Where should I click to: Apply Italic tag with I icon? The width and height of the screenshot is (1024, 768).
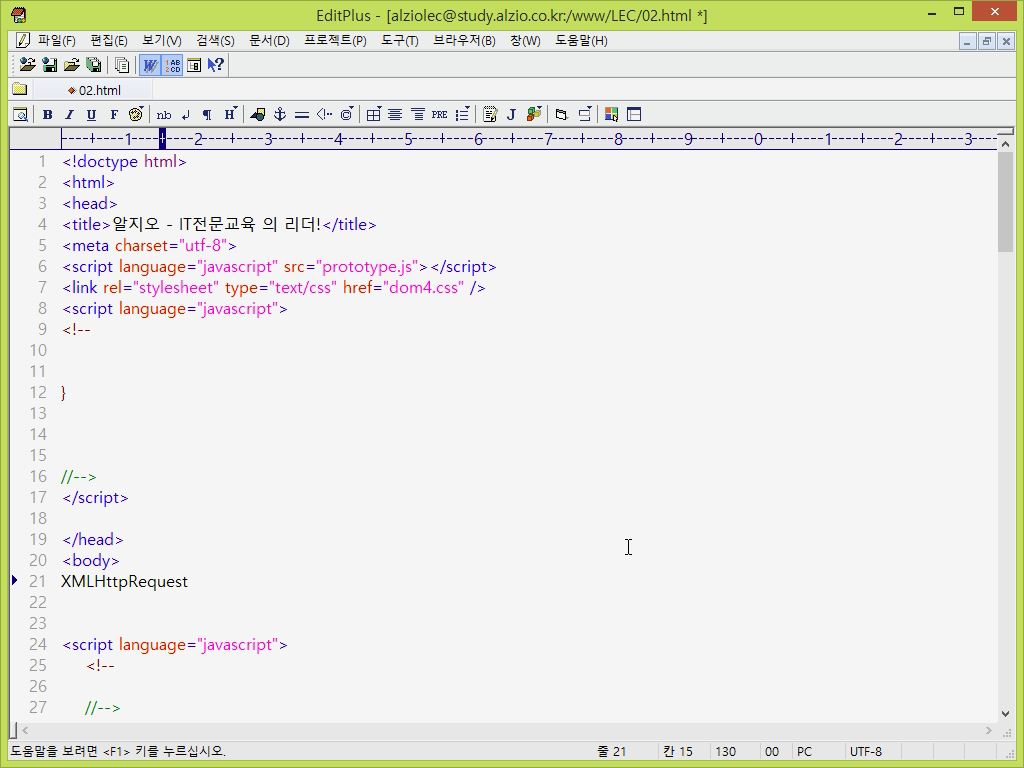pyautogui.click(x=69, y=114)
